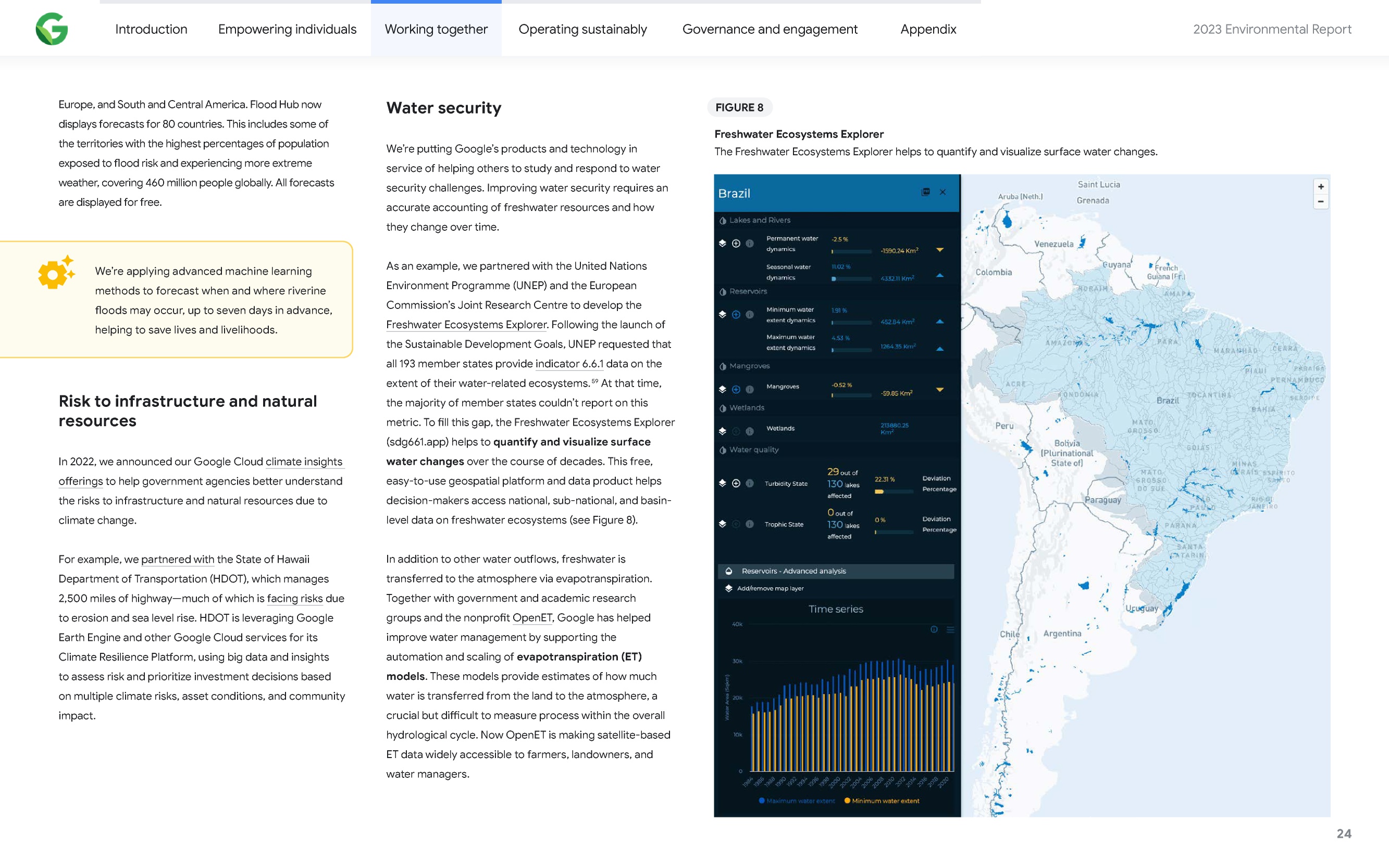The width and height of the screenshot is (1389, 868).
Task: Click the '2023 Environmental Report' header text
Action: point(1272,29)
